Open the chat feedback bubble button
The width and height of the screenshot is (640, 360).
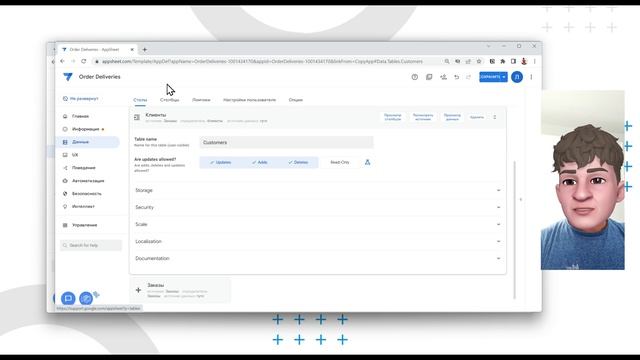(x=68, y=298)
